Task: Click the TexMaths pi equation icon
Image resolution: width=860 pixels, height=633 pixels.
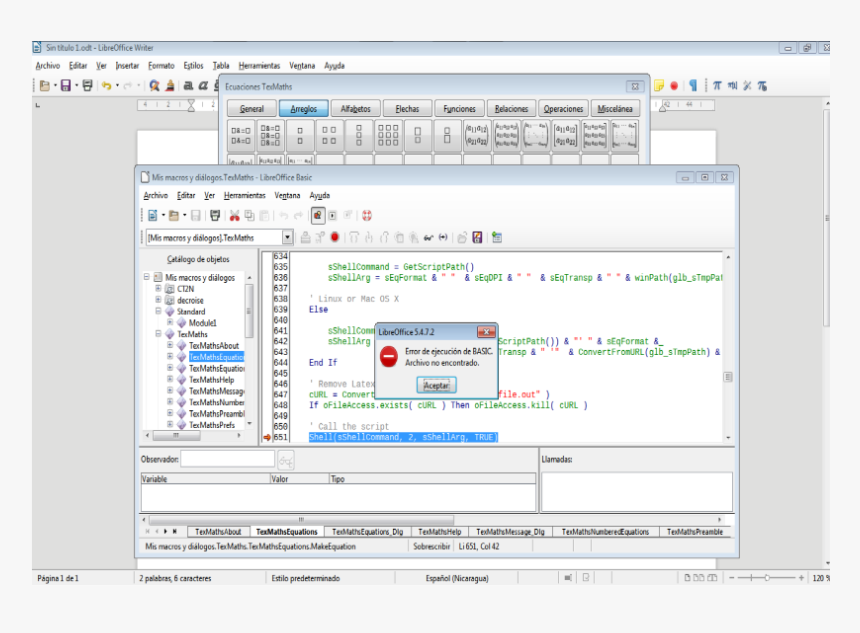Action: coord(717,86)
